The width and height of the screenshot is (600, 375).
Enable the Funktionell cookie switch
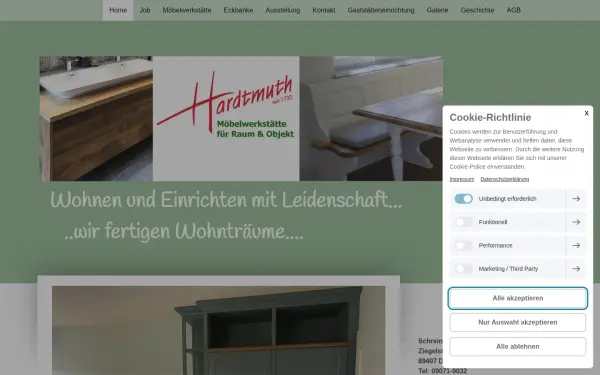click(x=463, y=222)
